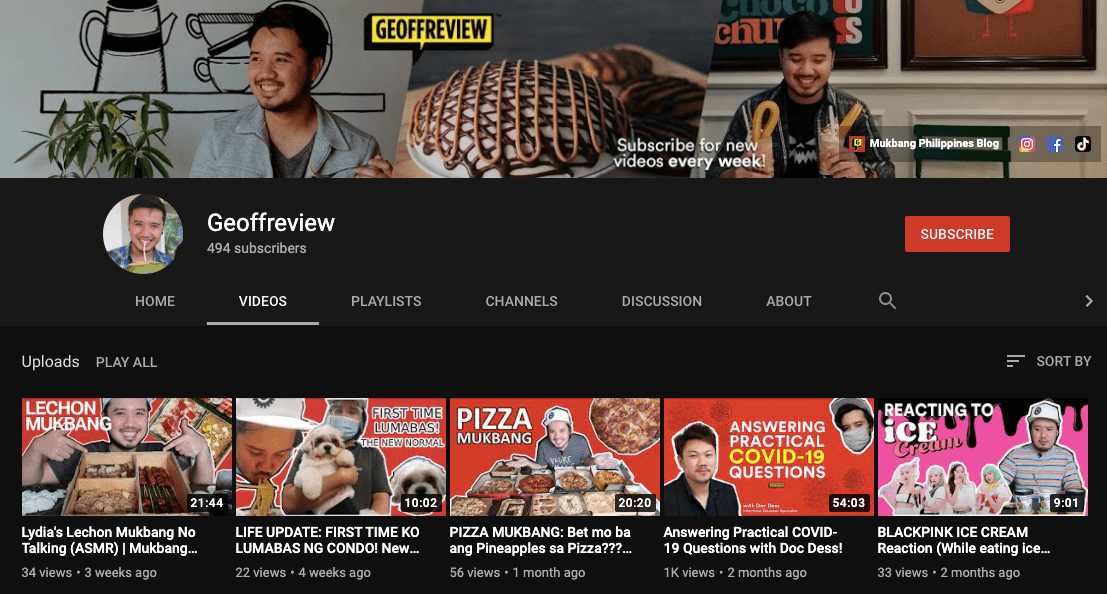Switch to the Home tab

tap(155, 301)
